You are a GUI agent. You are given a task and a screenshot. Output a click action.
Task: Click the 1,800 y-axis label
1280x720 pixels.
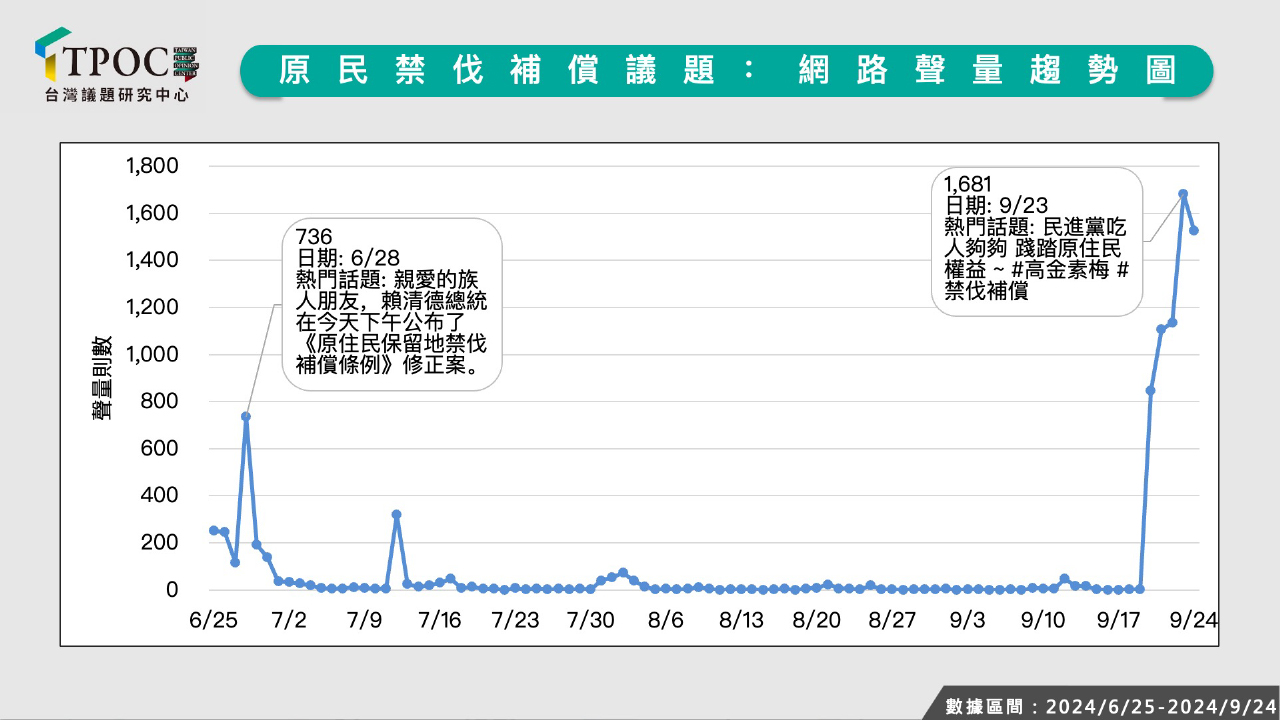[150, 166]
